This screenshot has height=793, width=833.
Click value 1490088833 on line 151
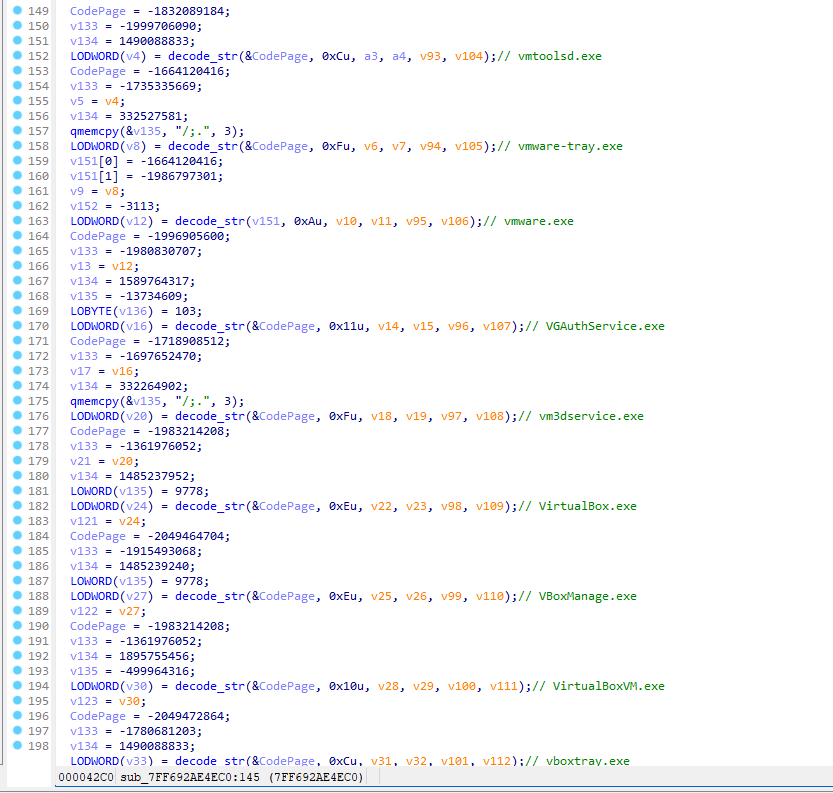click(x=154, y=41)
